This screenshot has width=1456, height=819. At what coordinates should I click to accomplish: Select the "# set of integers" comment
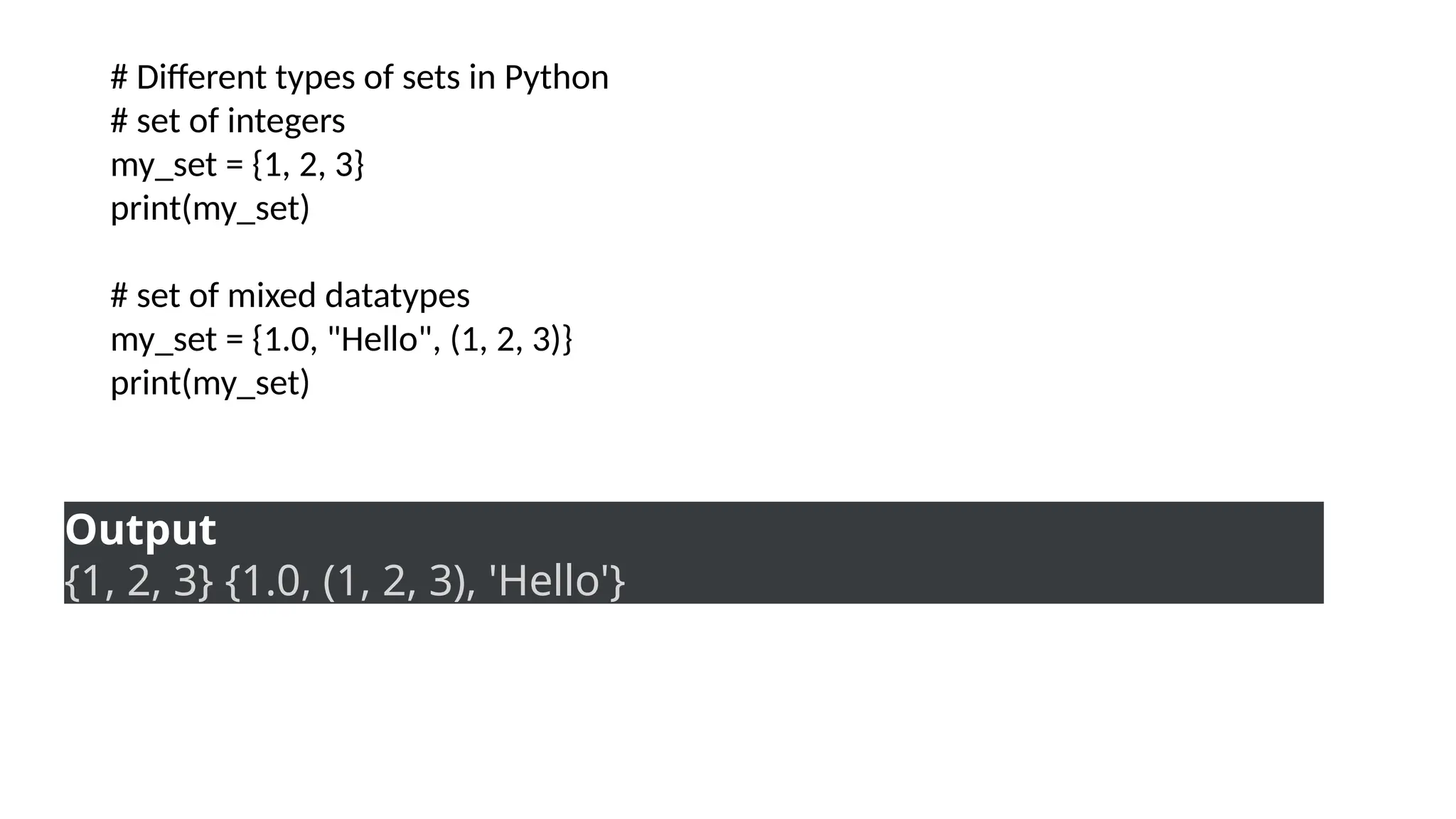pos(227,121)
